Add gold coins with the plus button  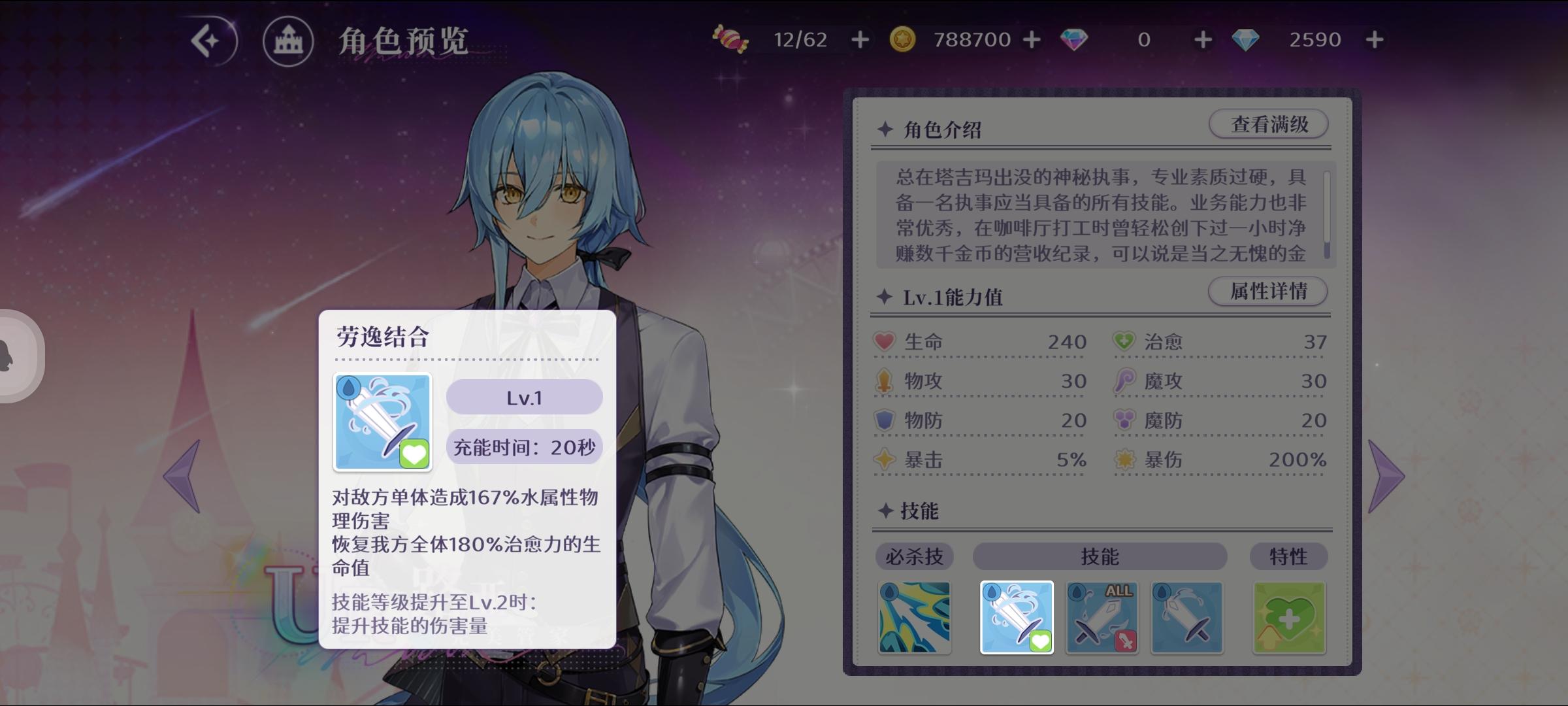(1032, 40)
